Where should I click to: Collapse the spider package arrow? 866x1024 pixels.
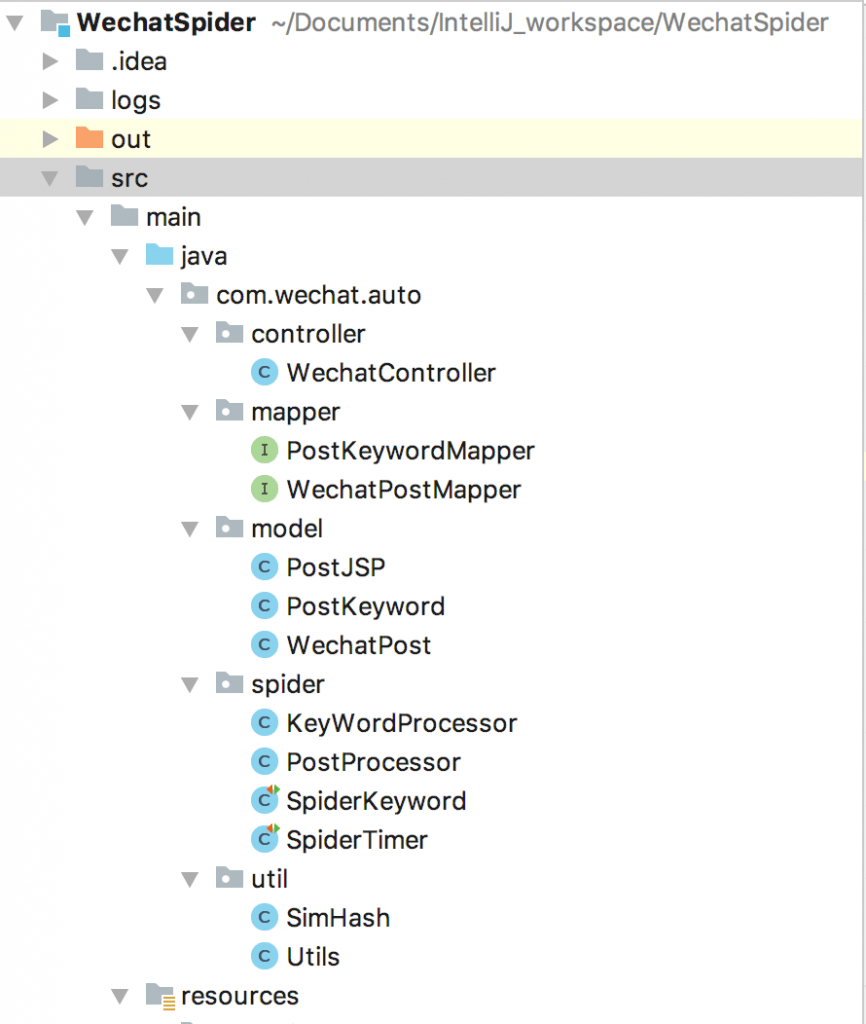pyautogui.click(x=190, y=685)
